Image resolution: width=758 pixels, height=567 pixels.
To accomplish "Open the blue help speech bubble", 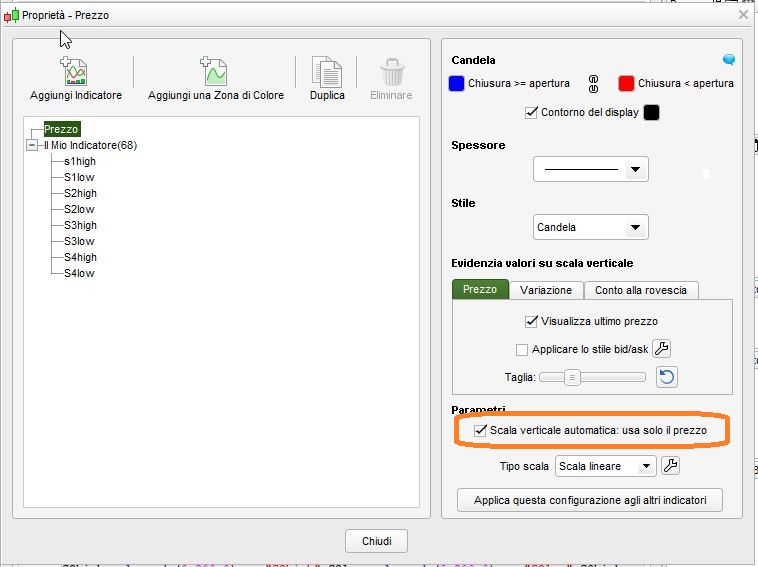I will [x=729, y=59].
